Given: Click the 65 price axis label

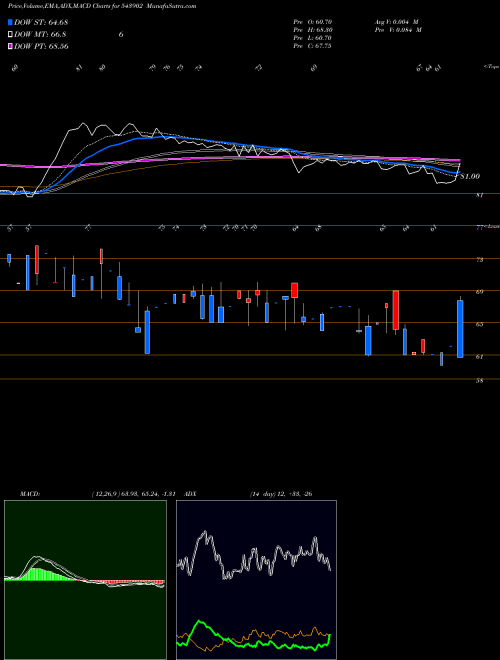Looking at the screenshot, I should 479,324.
